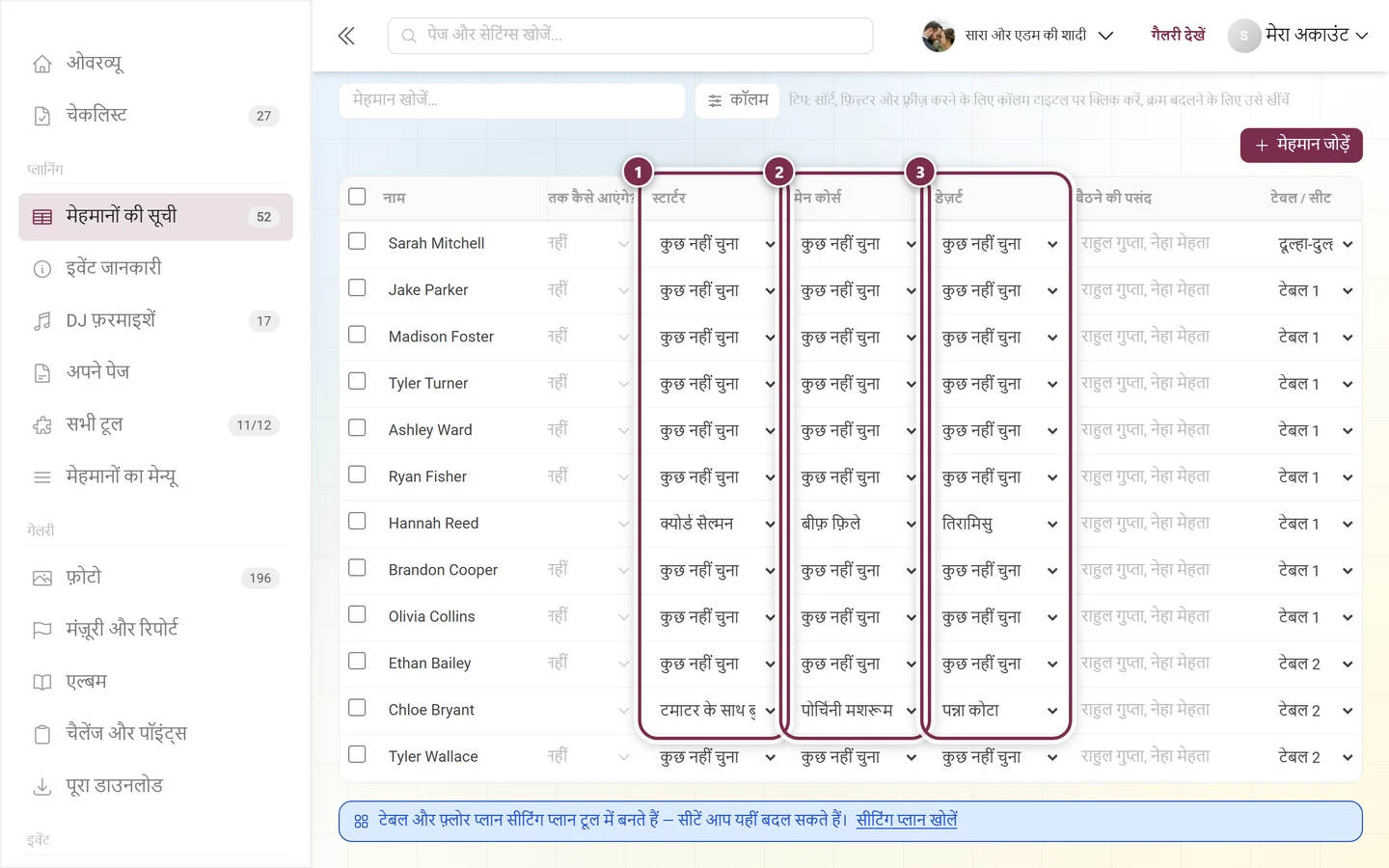Screen dimensions: 1389x868
Task: Click the मंज़ूरी और रिपोर्ट flag icon
Action: (42, 630)
